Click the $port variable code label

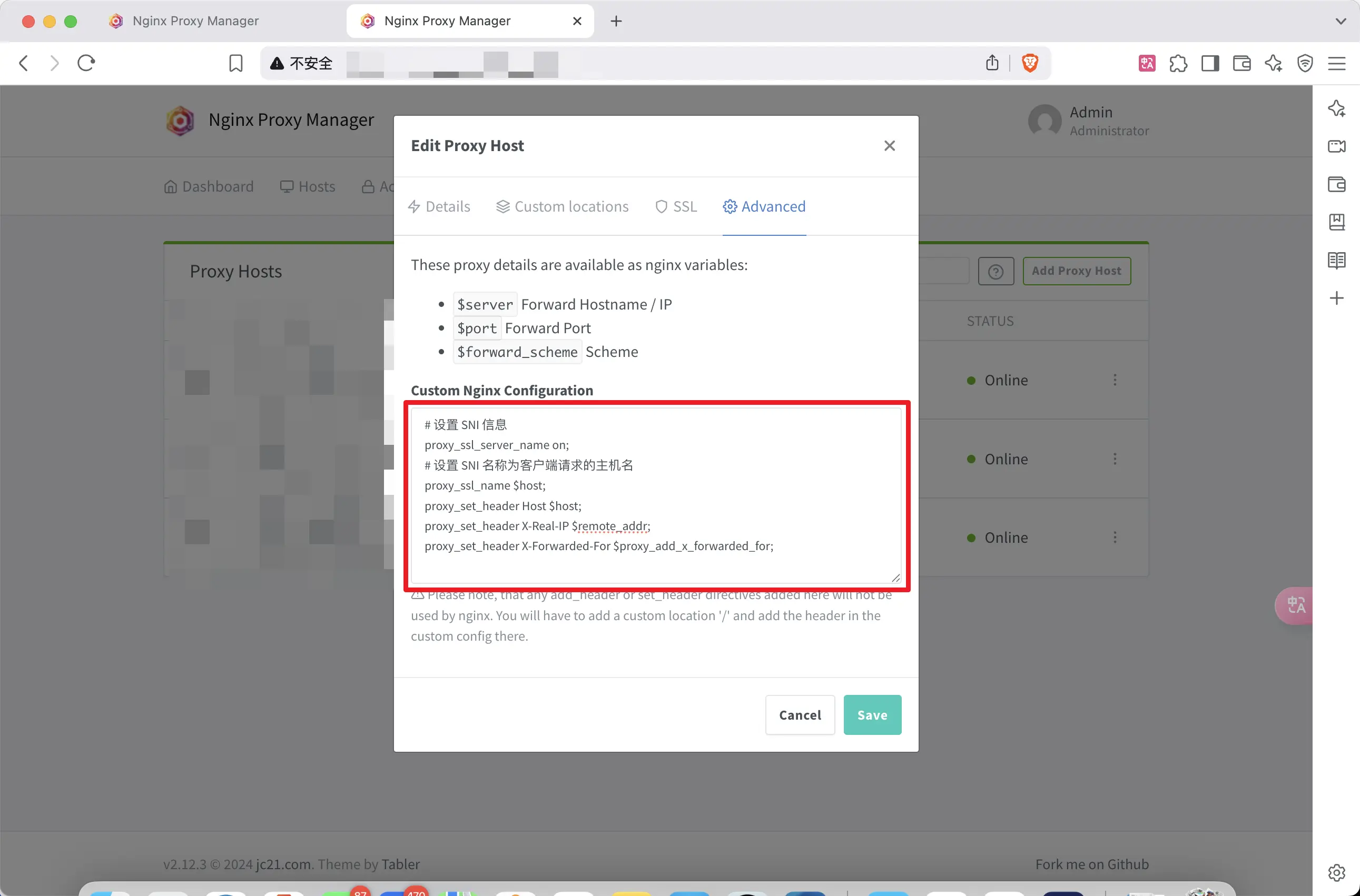coord(477,328)
